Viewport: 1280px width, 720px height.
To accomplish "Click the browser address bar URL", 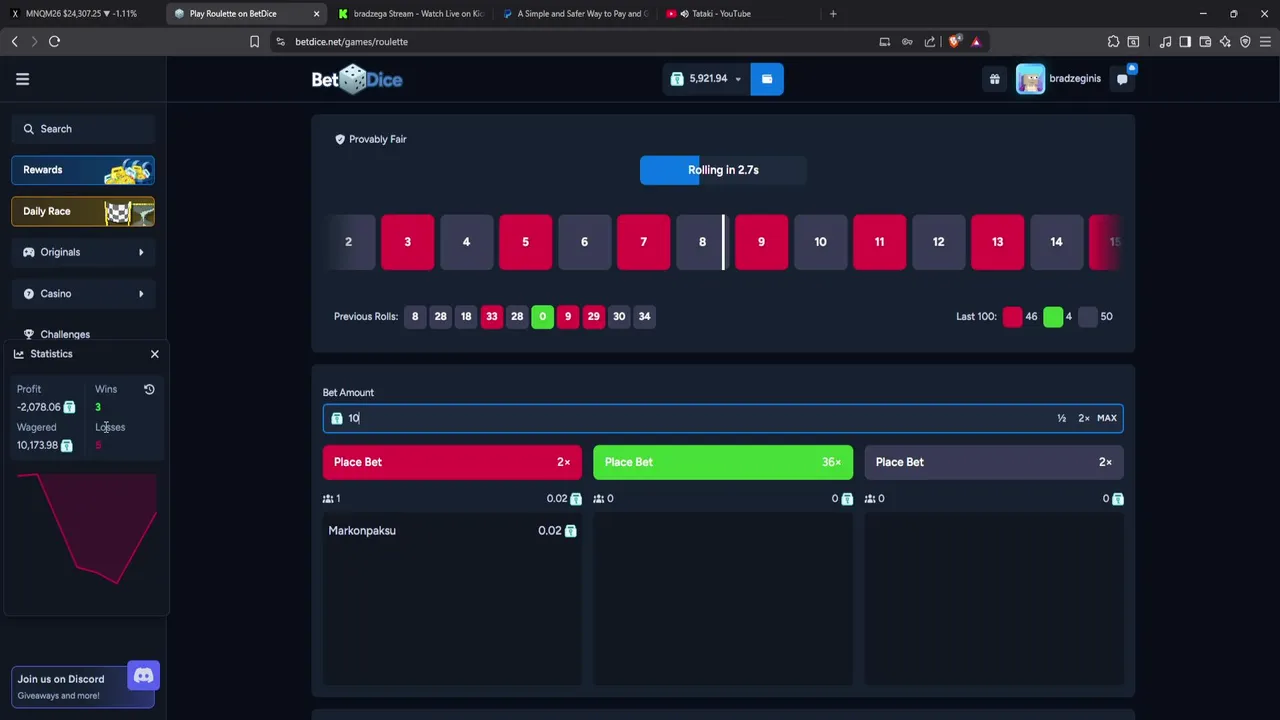I will [x=351, y=42].
